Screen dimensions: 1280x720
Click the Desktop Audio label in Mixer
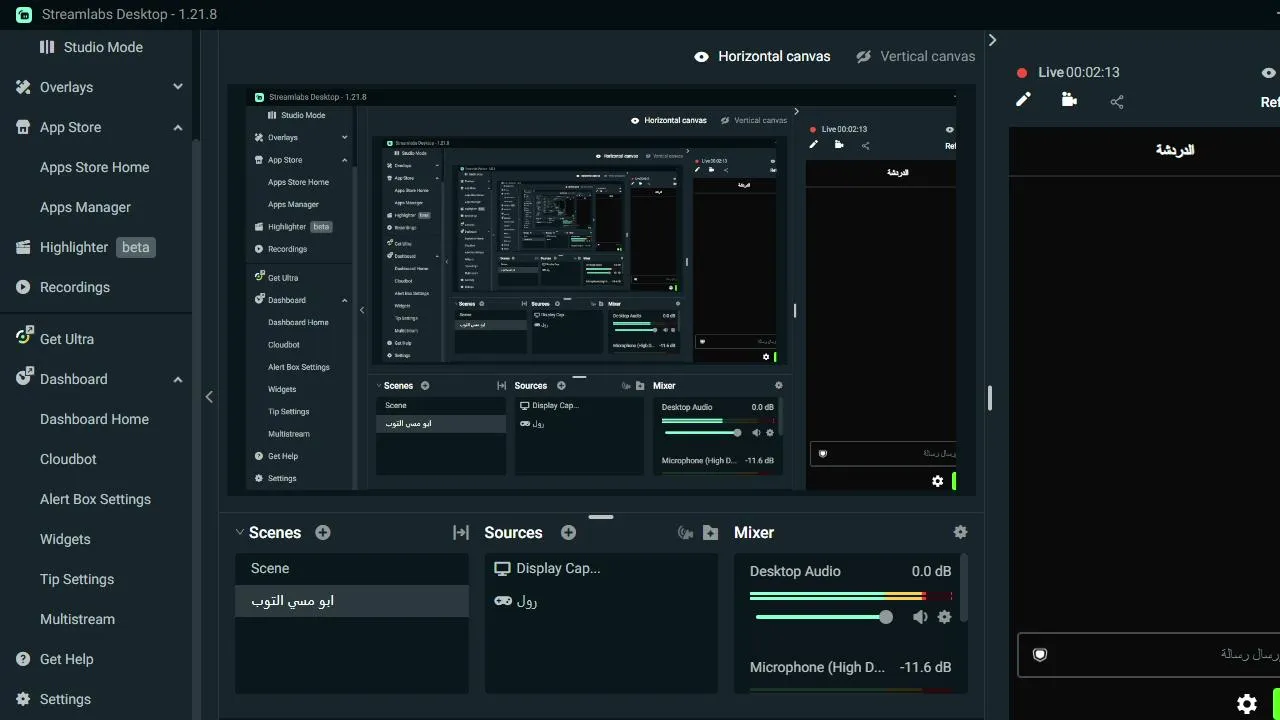(795, 571)
